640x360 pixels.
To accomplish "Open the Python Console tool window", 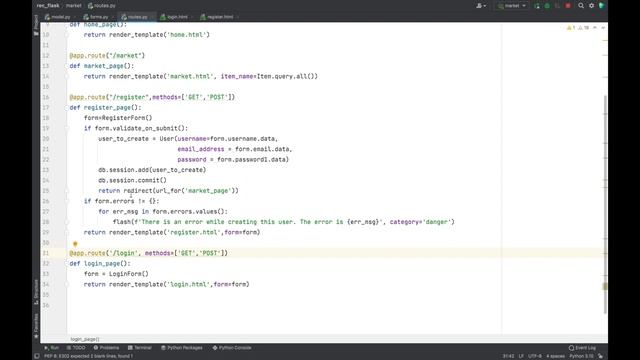I will pos(232,348).
